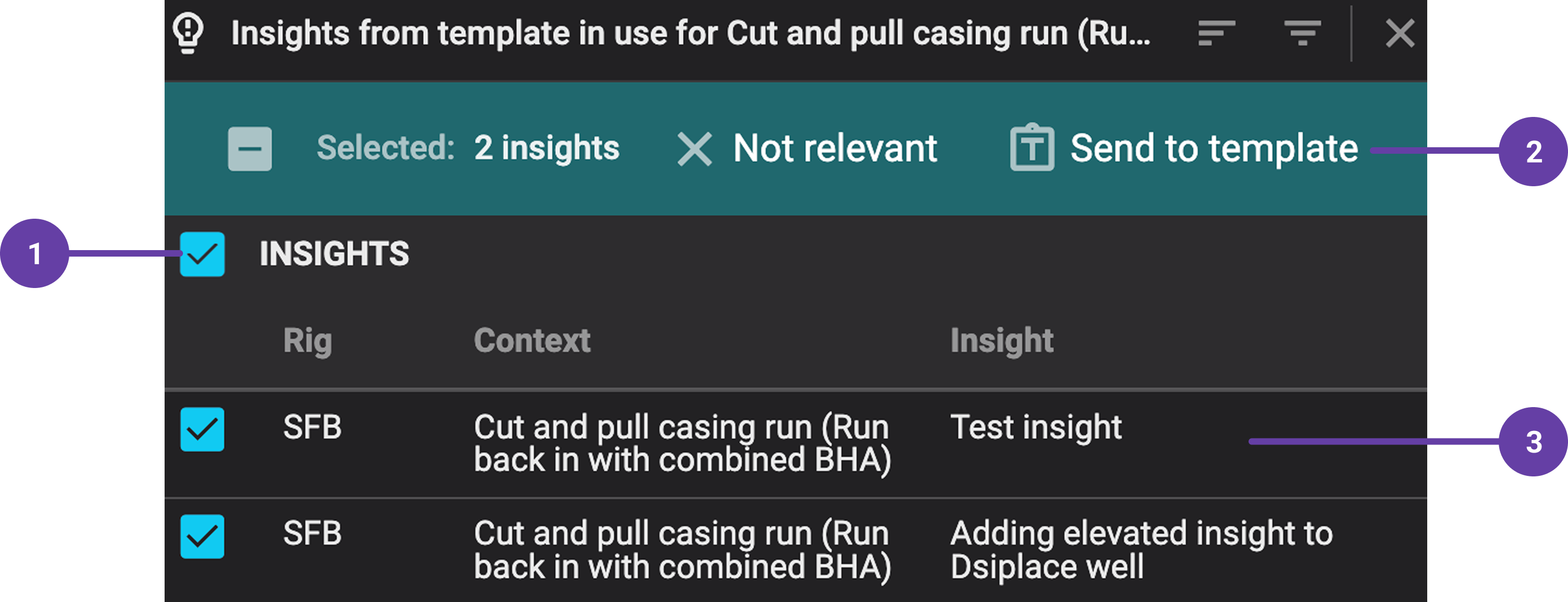Send the selected insights to template

pos(1214,147)
